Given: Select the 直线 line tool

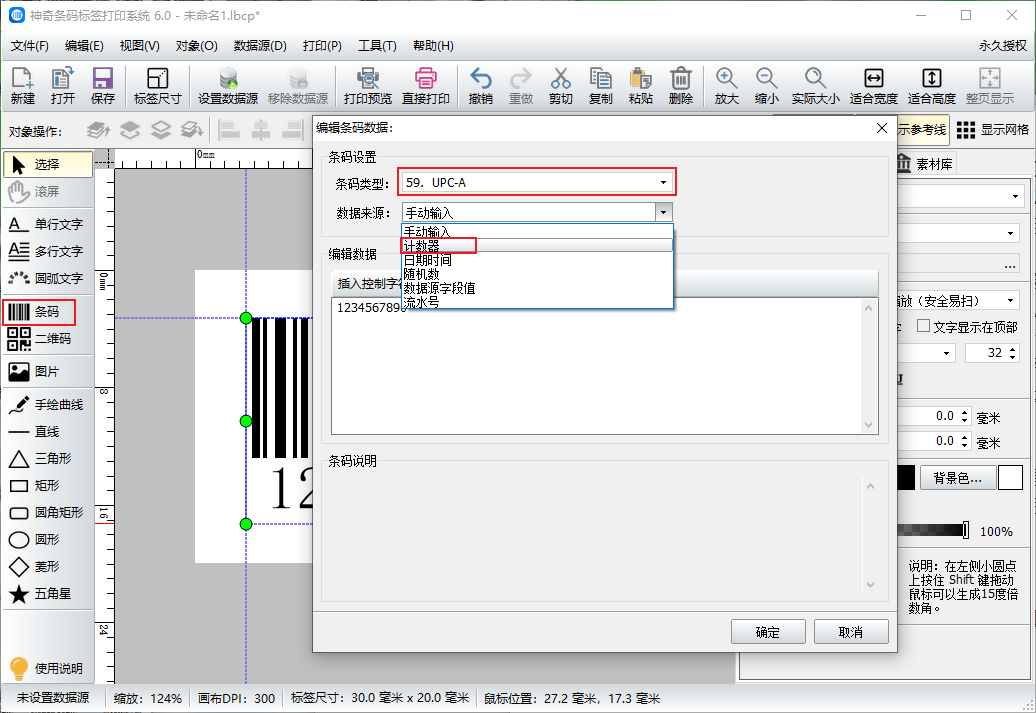Looking at the screenshot, I should [x=48, y=432].
